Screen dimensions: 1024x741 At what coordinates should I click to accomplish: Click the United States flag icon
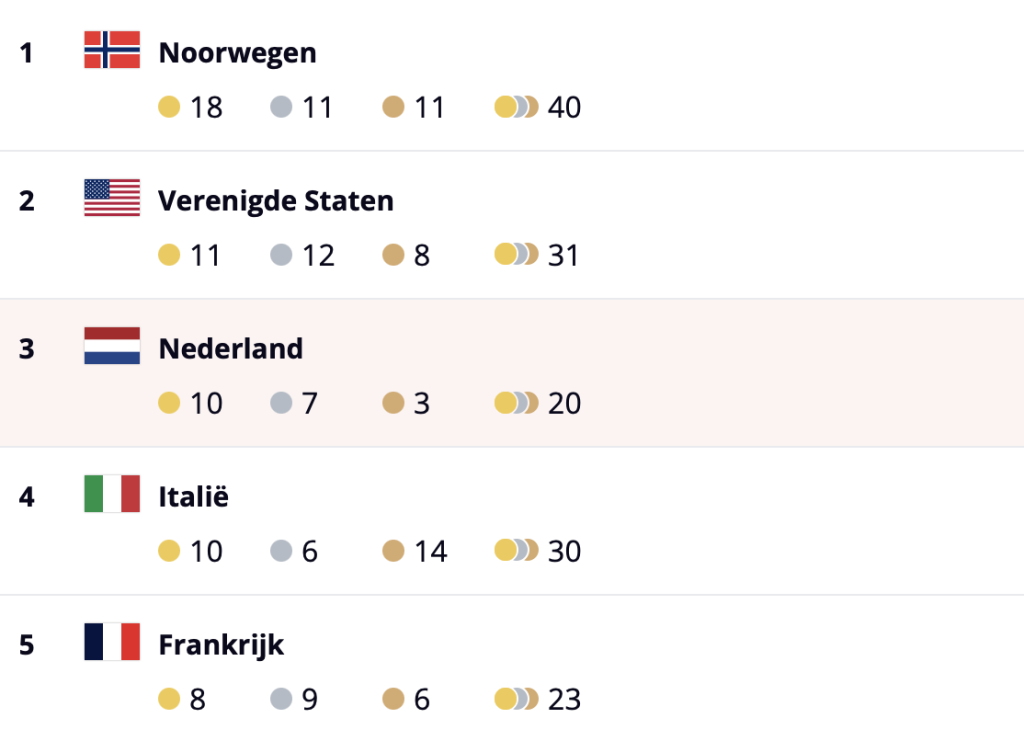(112, 198)
